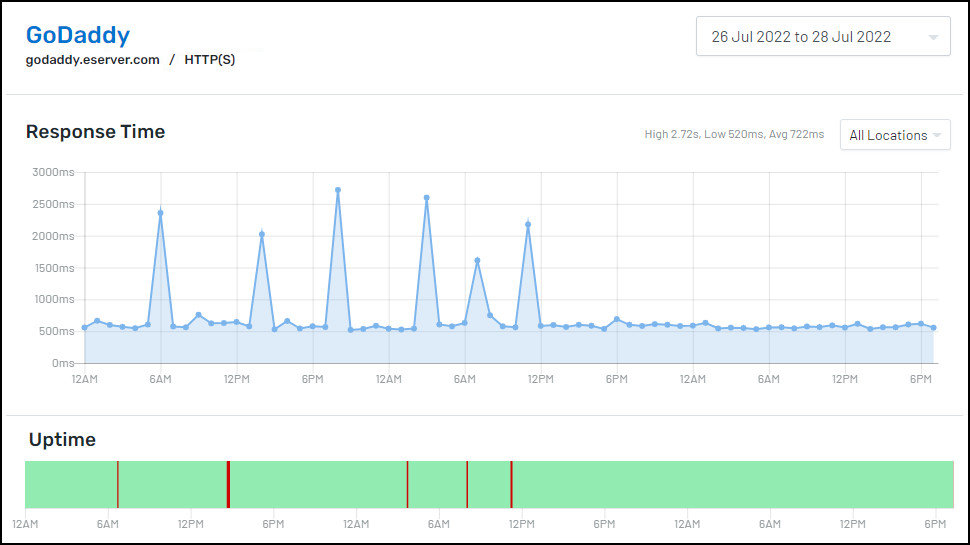Image resolution: width=970 pixels, height=545 pixels.
Task: Click the peak data point near 2600ms after 12AM
Action: click(x=427, y=198)
